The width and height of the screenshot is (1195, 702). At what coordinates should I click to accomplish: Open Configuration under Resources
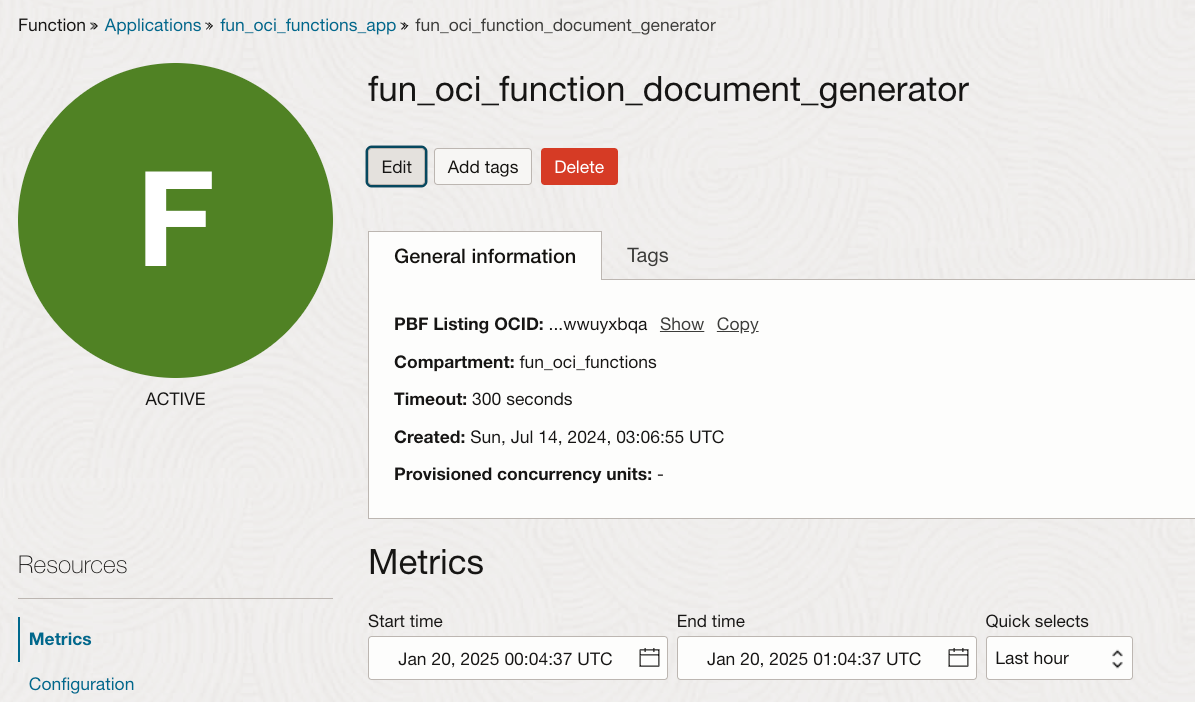coord(81,684)
